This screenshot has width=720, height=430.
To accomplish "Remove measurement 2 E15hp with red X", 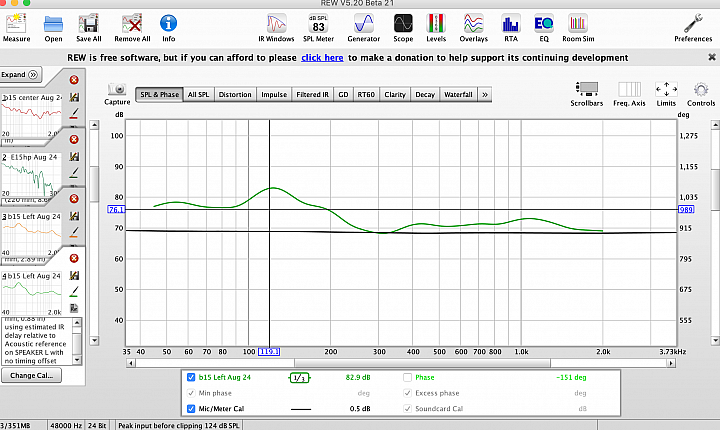I will pos(74,139).
